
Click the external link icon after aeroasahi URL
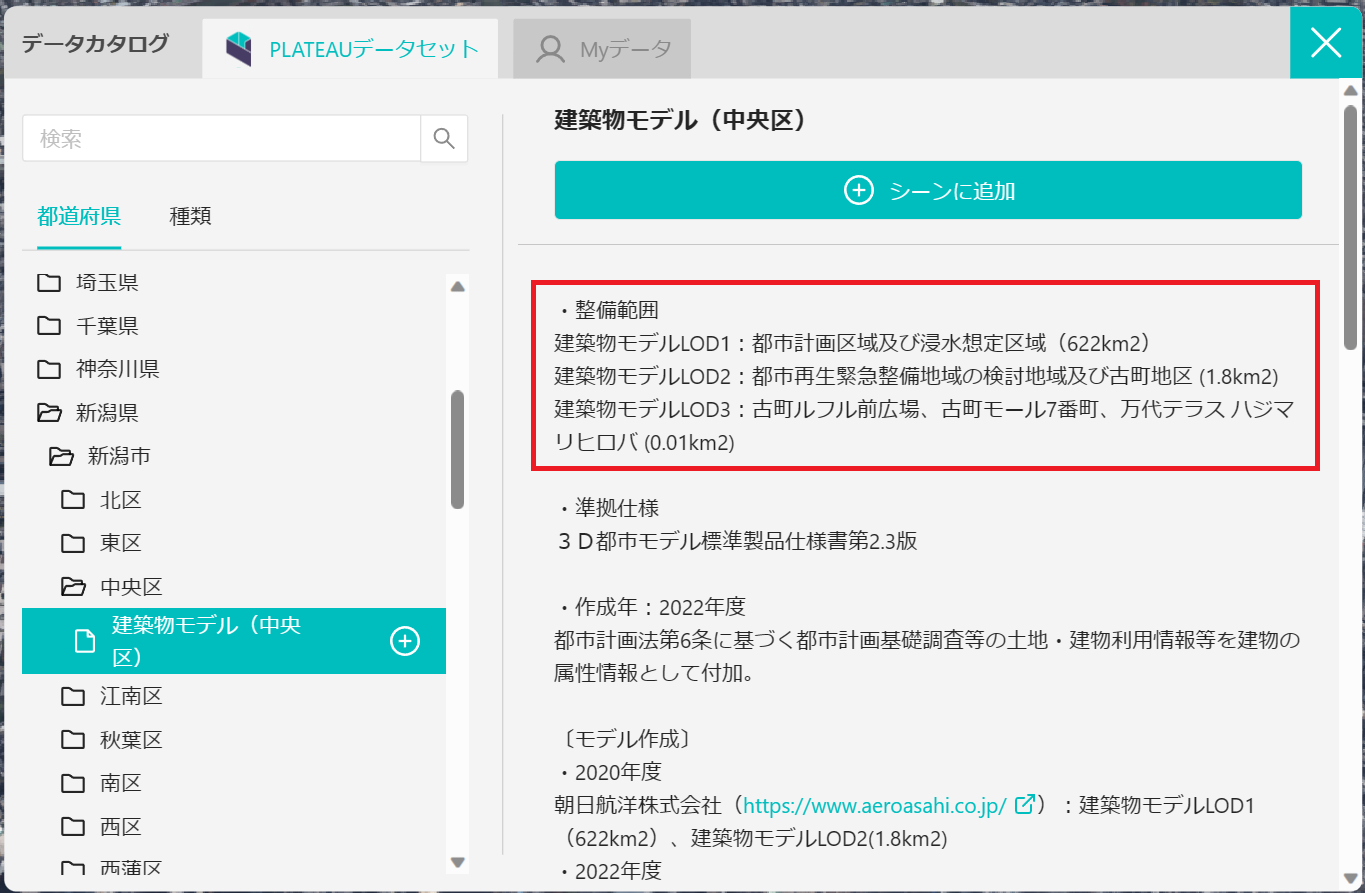point(1023,803)
